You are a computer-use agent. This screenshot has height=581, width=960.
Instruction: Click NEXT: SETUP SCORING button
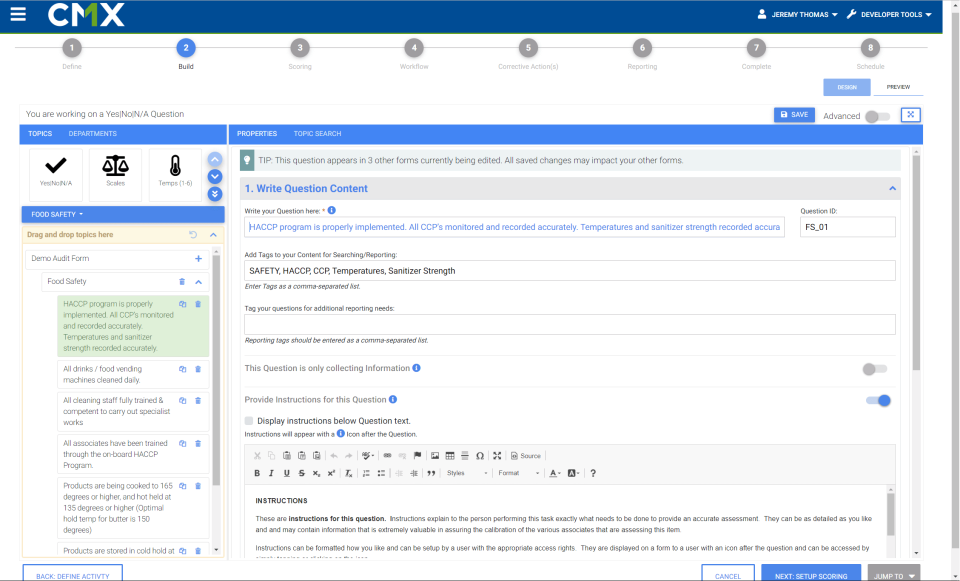[811, 575]
